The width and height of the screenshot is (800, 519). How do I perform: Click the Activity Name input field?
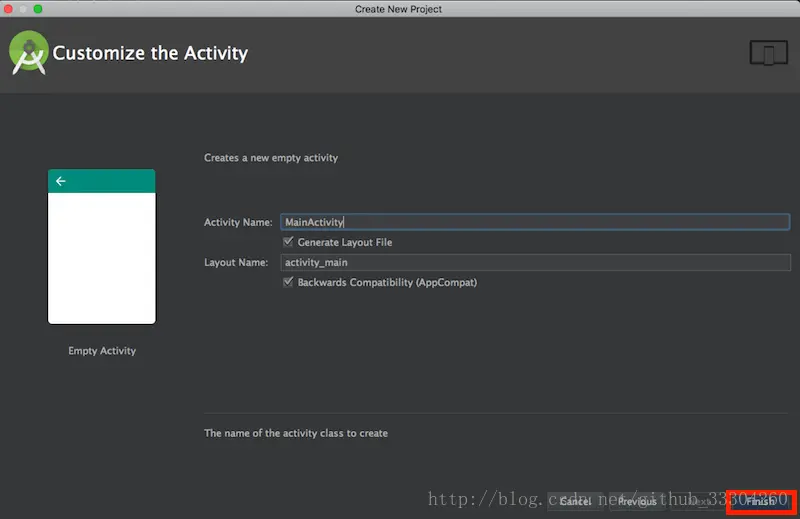[x=535, y=222]
